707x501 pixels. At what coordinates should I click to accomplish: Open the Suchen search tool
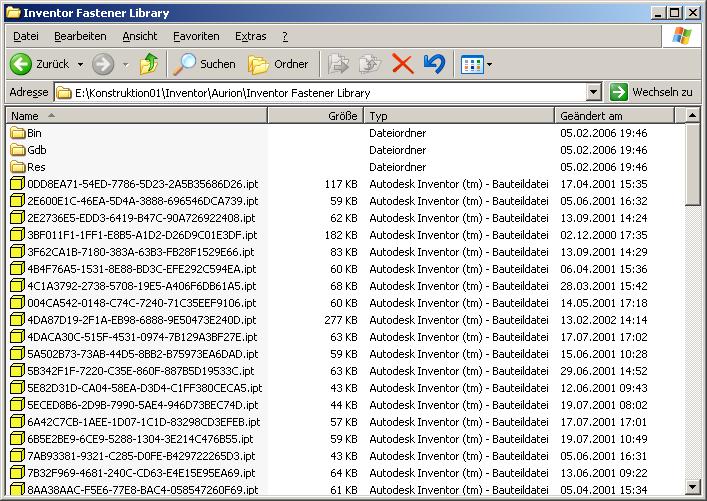205,64
